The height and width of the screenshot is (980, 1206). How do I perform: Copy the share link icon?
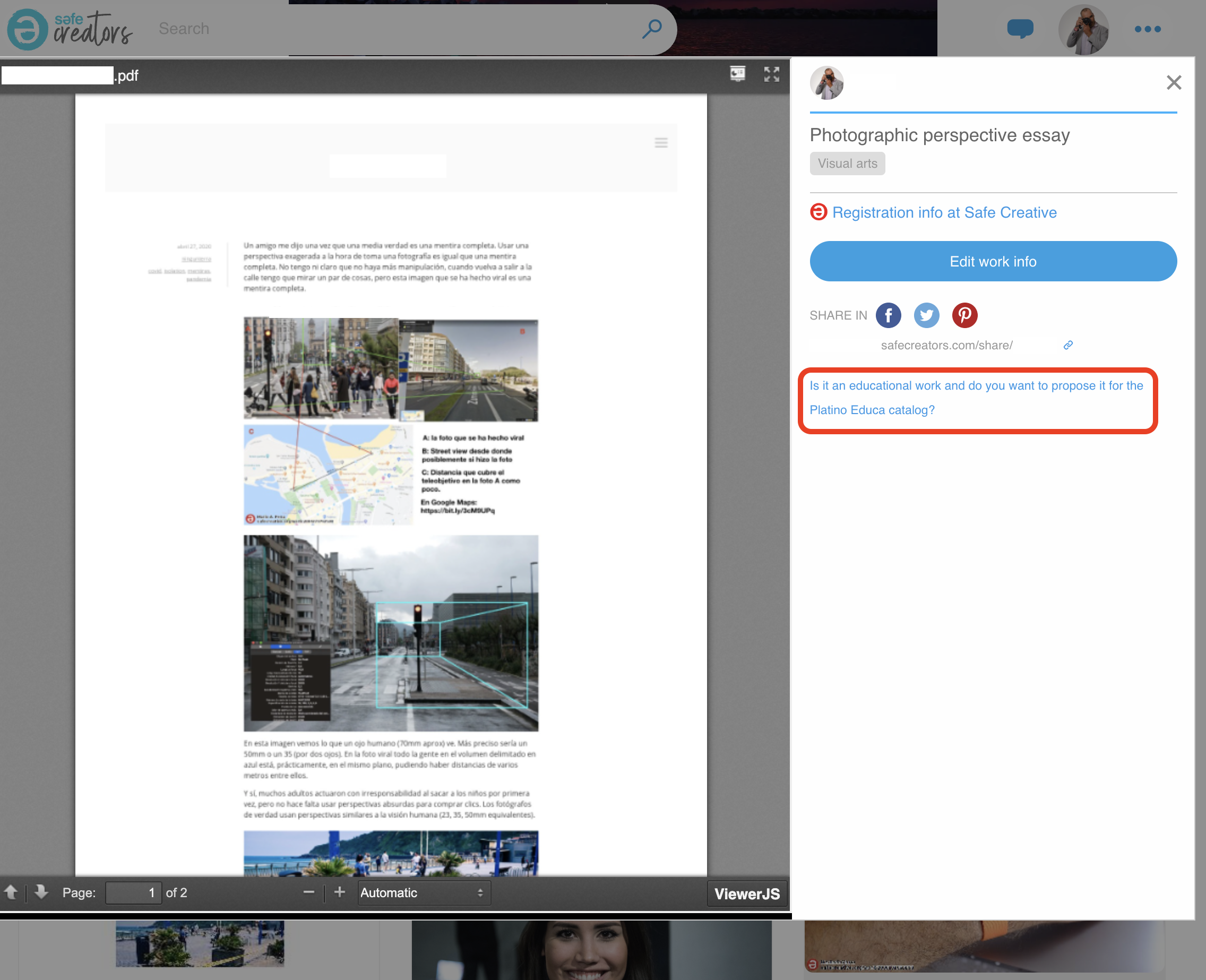1068,345
